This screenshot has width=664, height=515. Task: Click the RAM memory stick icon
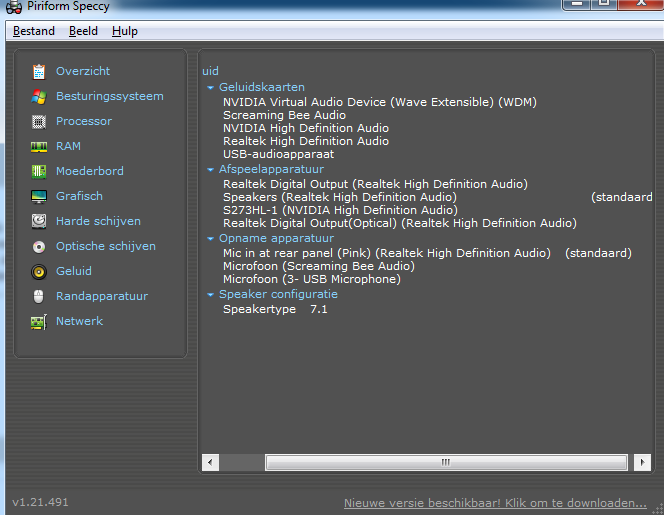click(x=39, y=147)
